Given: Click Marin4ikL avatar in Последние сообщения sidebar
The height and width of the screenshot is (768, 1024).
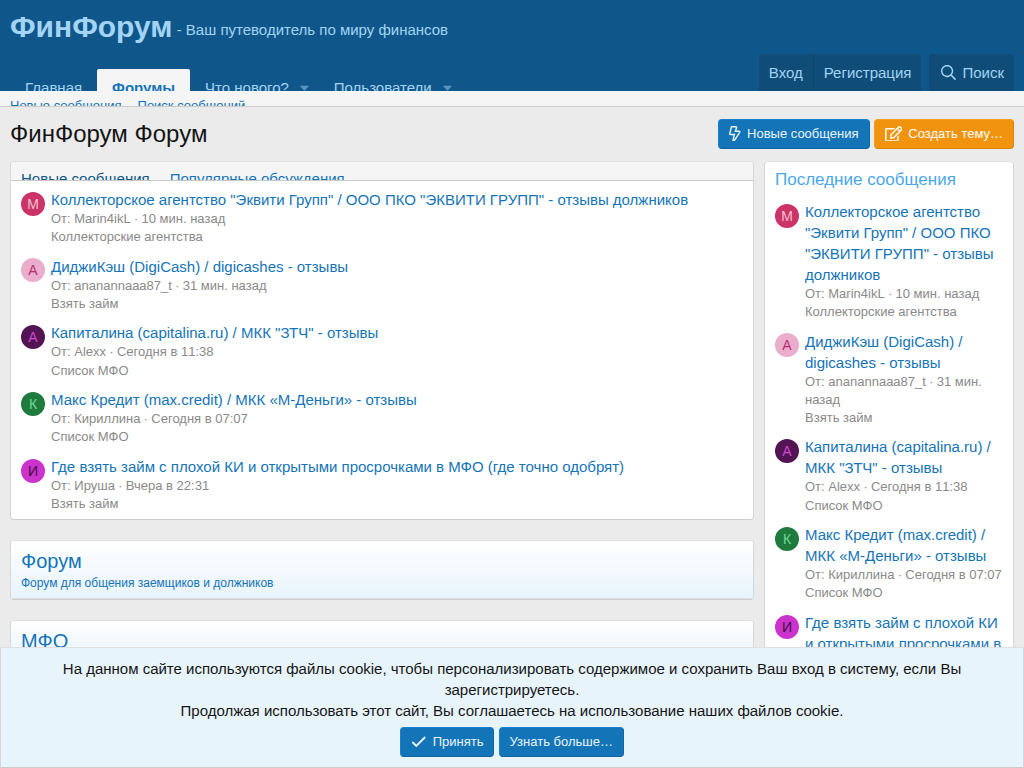Looking at the screenshot, I should (x=787, y=216).
